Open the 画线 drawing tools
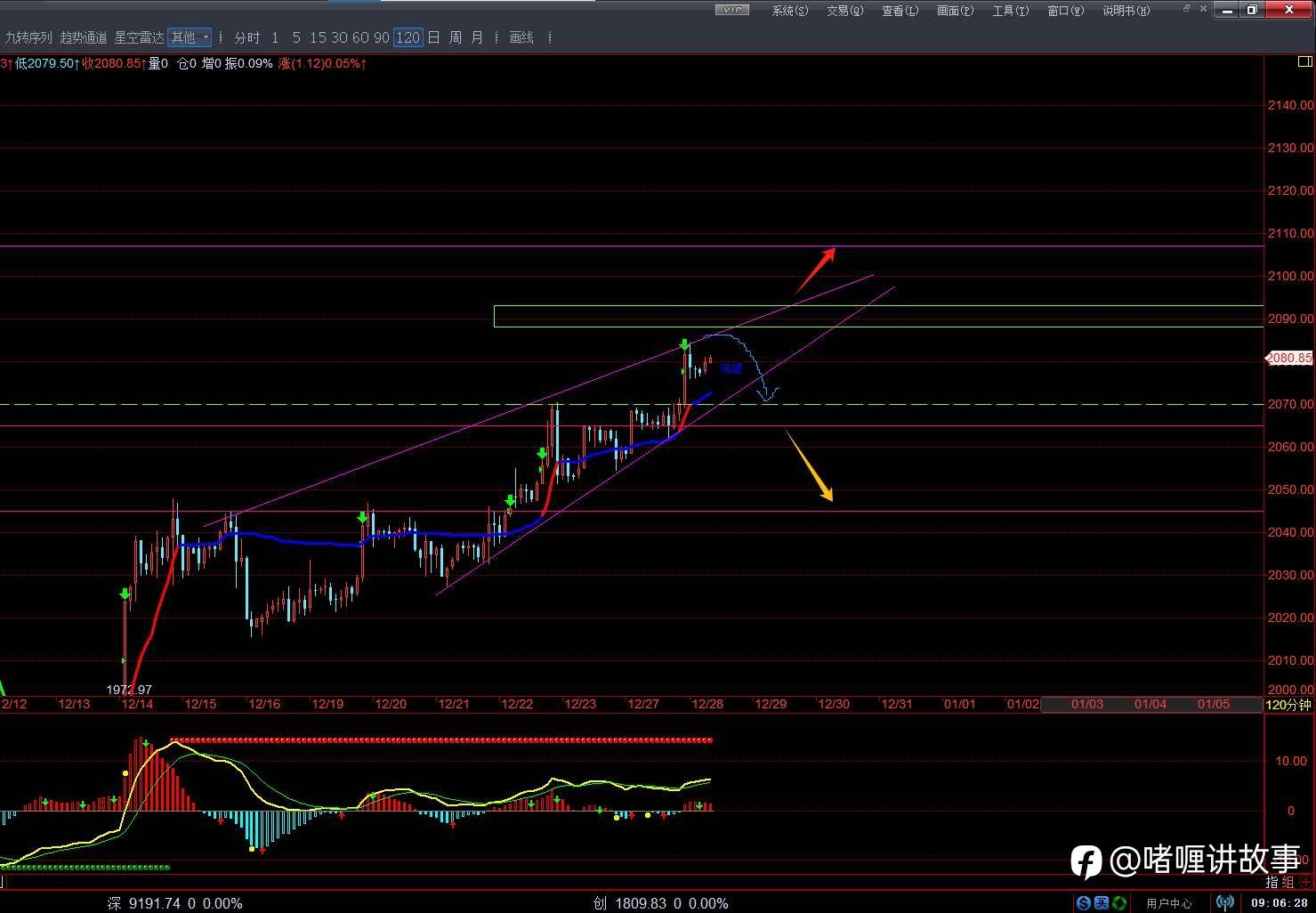Viewport: 1316px width, 913px height. pos(521,37)
